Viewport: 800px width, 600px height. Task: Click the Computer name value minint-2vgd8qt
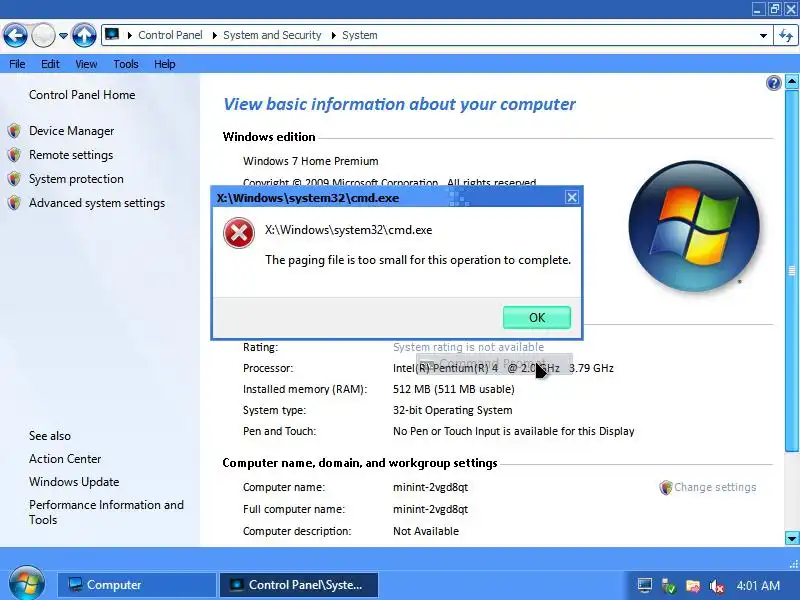[x=430, y=487]
